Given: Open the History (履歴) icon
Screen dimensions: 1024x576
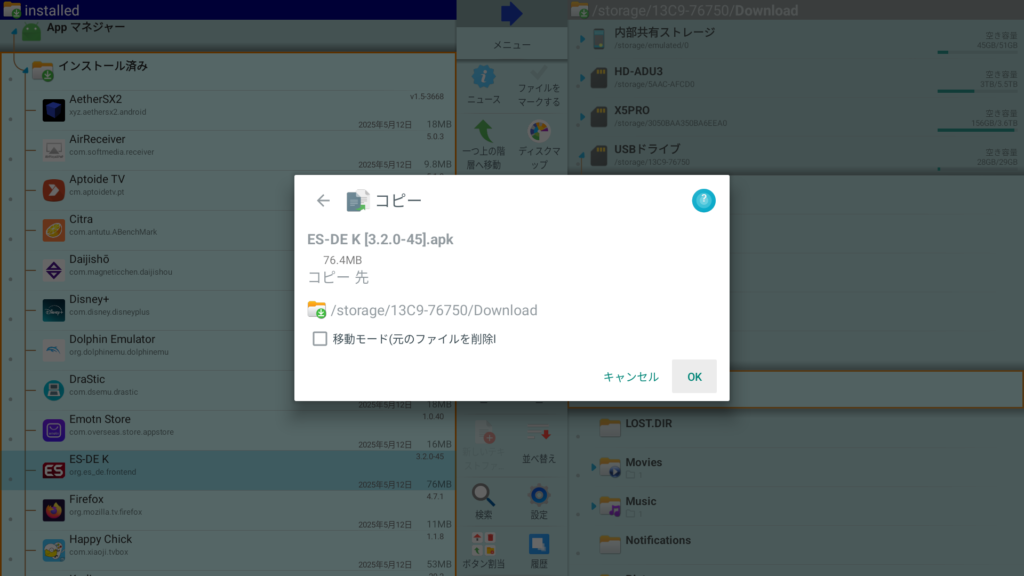Looking at the screenshot, I should click(539, 546).
